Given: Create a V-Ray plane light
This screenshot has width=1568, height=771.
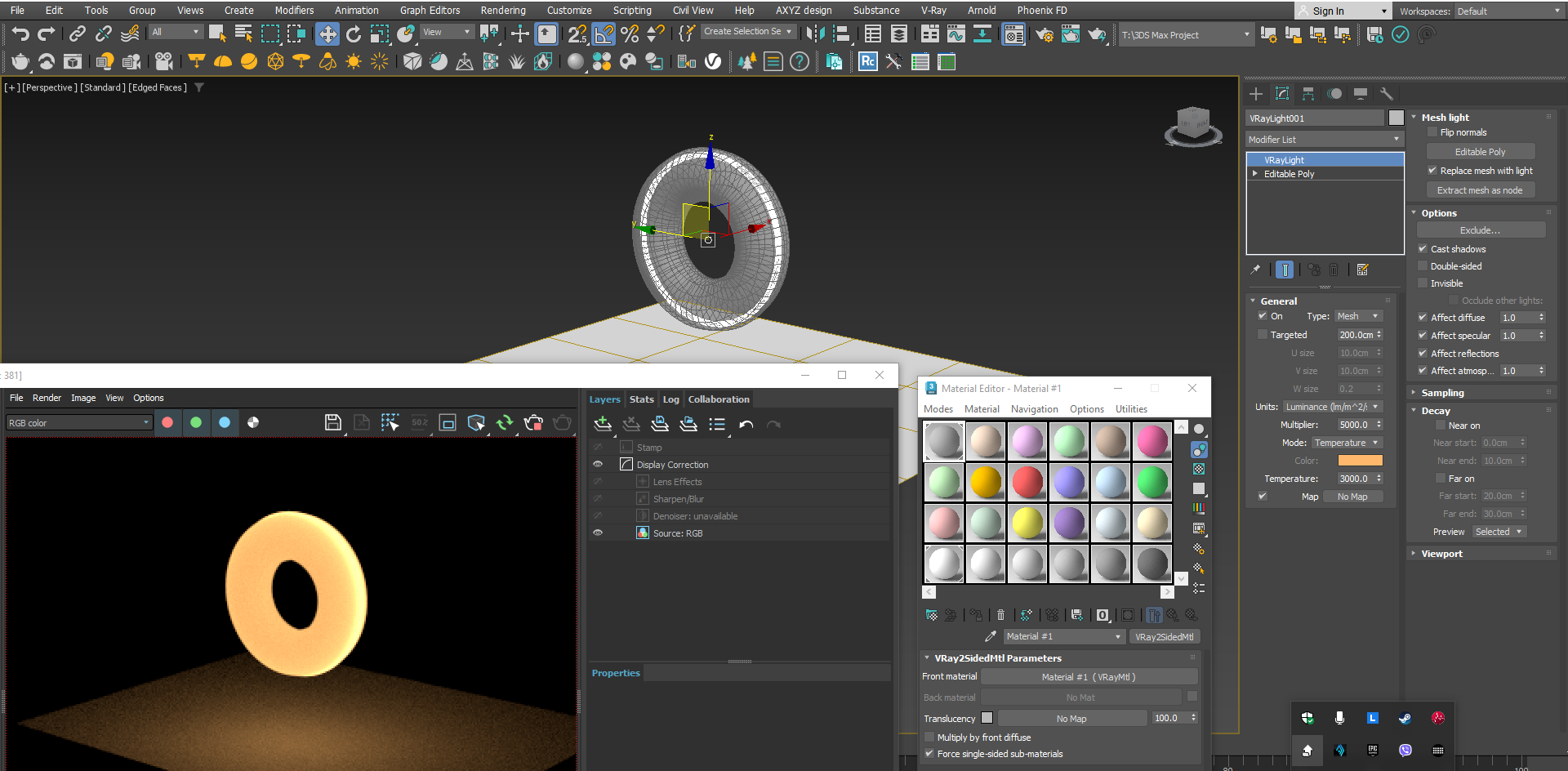Looking at the screenshot, I should (x=196, y=61).
